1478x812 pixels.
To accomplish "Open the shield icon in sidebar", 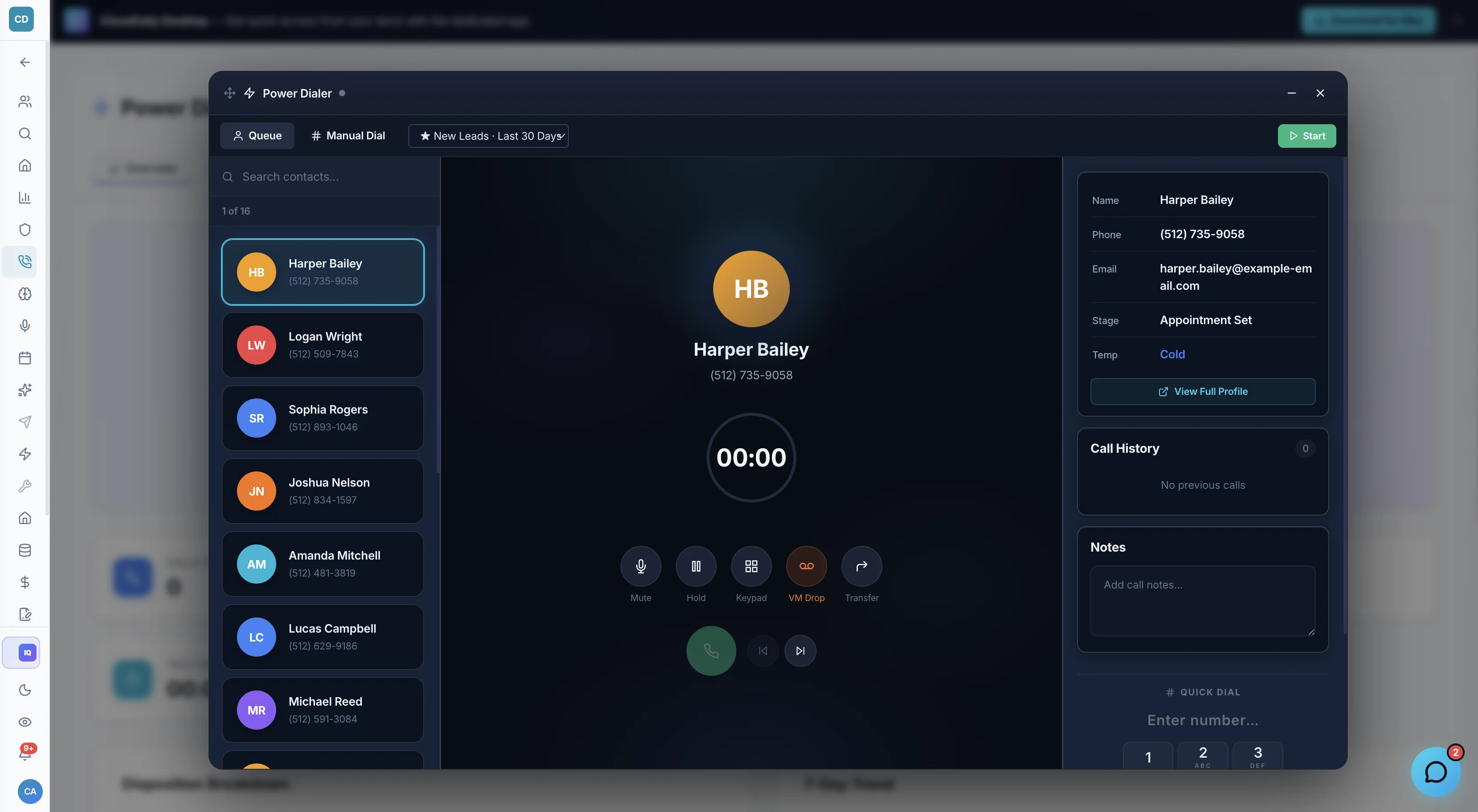I will tap(24, 230).
